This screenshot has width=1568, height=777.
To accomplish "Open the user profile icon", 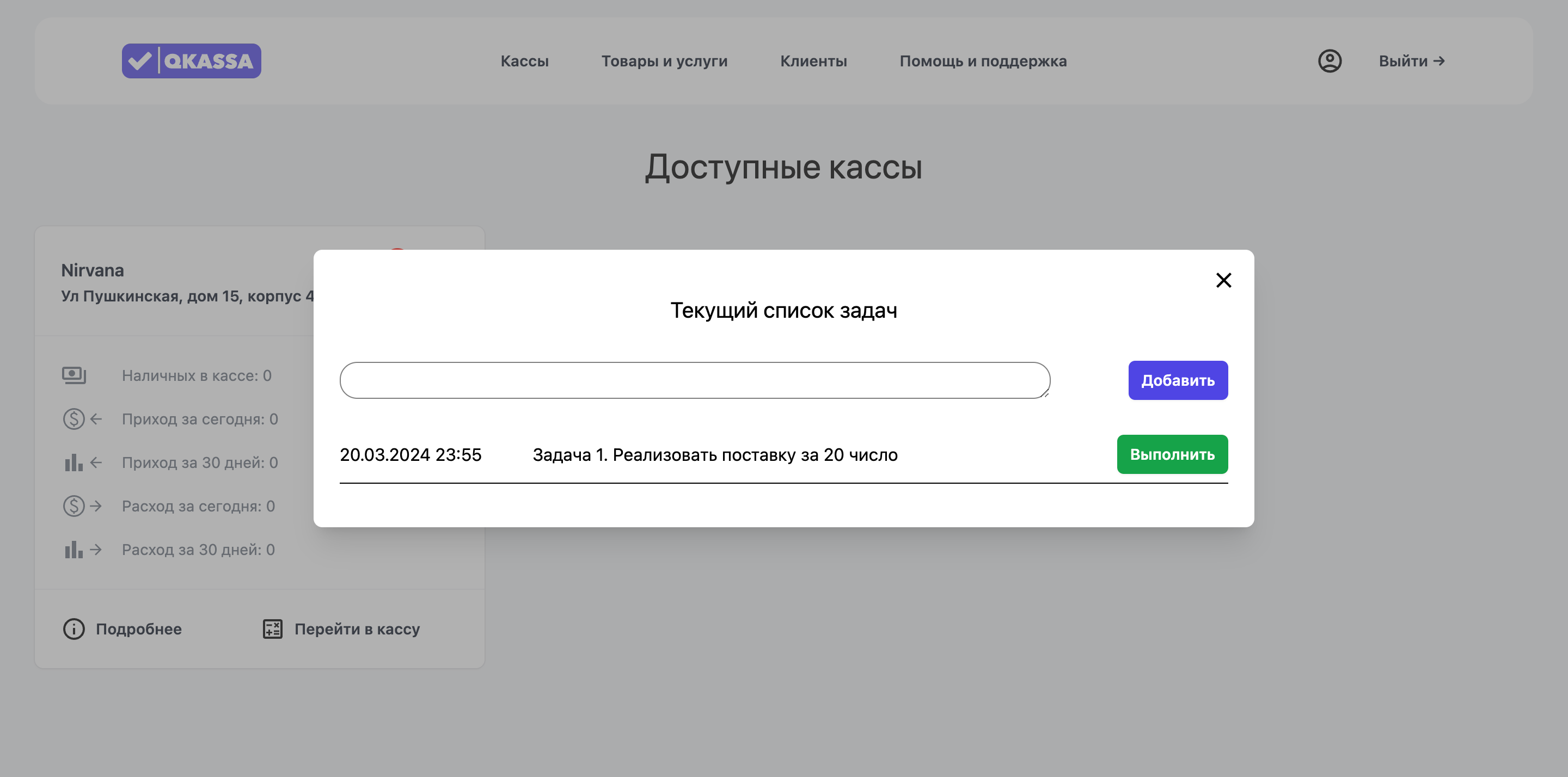I will [x=1330, y=61].
